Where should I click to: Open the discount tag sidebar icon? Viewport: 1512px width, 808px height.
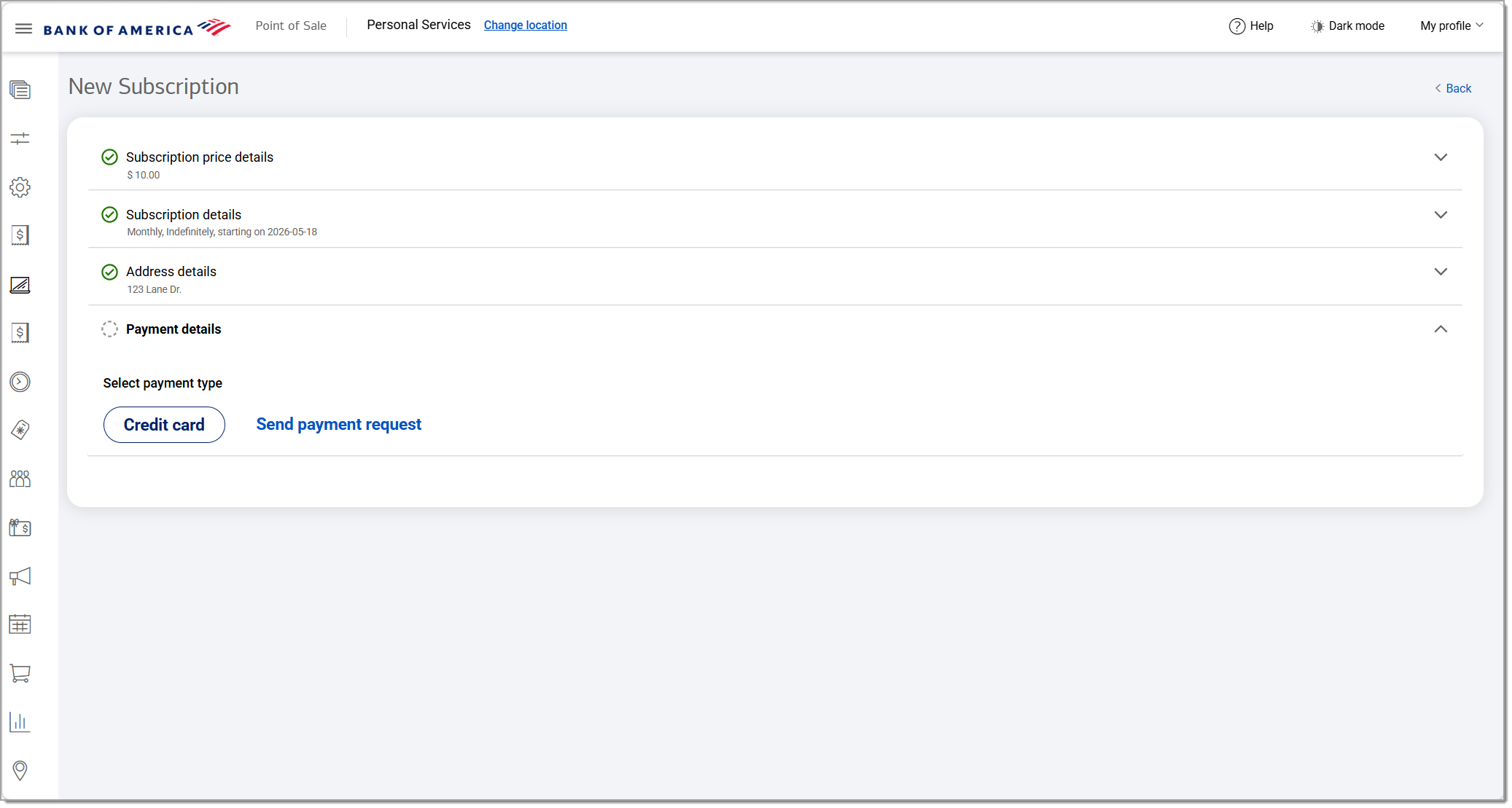(20, 430)
